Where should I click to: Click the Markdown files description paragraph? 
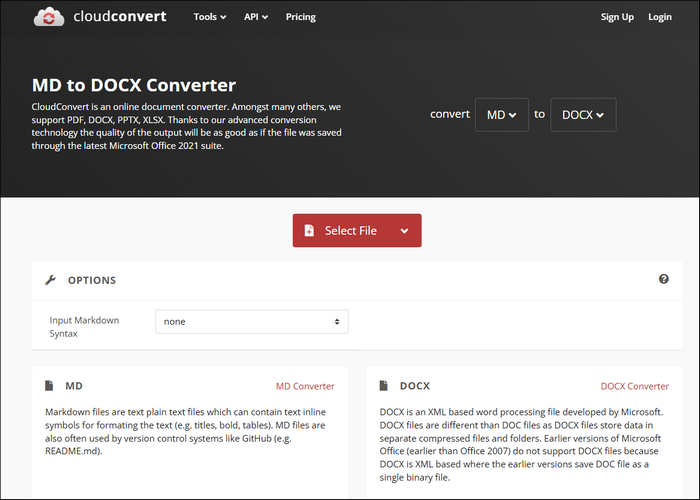185,431
